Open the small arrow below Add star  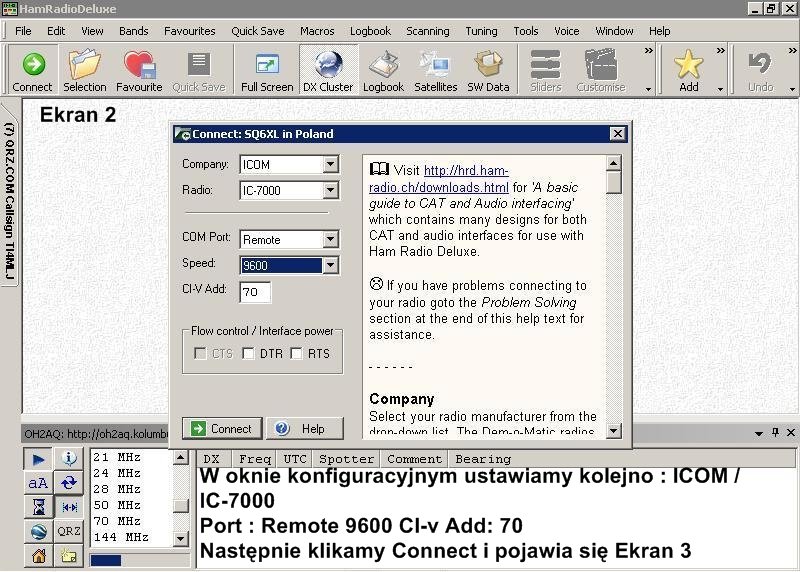click(x=720, y=89)
